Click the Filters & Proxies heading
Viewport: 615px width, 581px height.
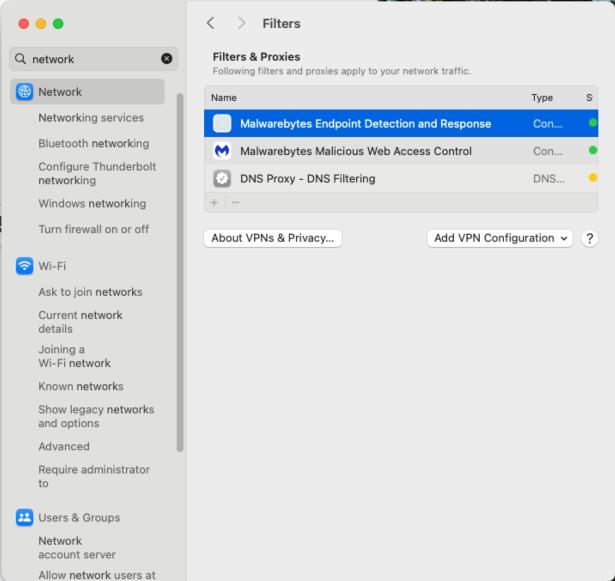[256, 57]
